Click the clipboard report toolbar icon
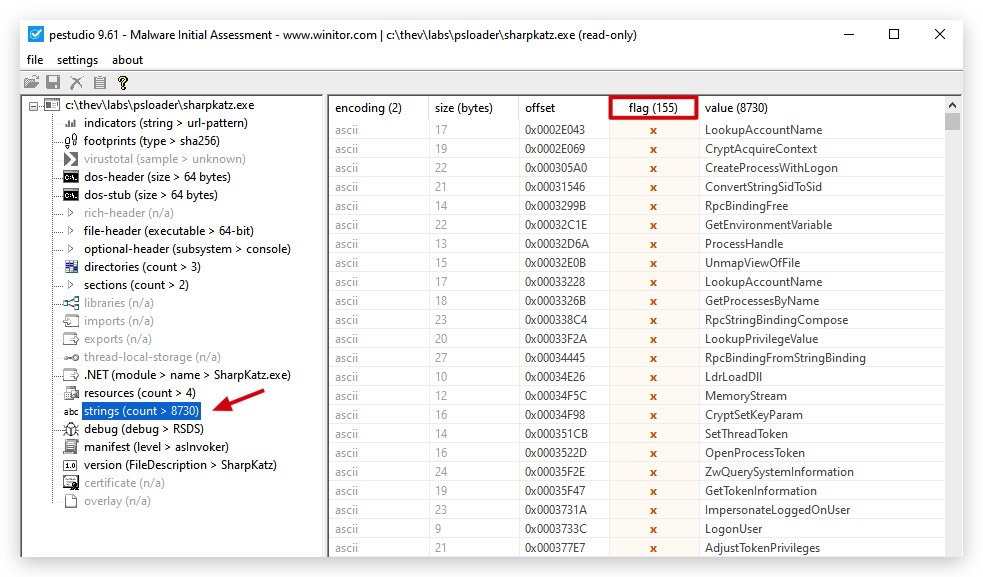983x577 pixels. click(100, 82)
